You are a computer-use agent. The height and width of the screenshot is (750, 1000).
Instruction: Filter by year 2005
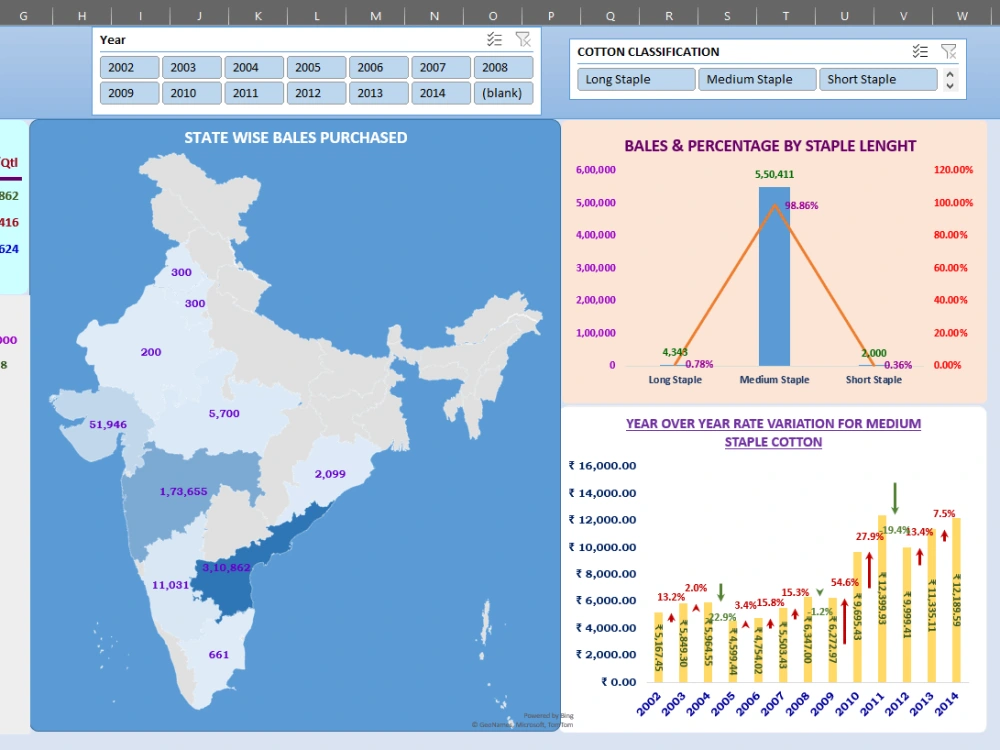click(316, 68)
